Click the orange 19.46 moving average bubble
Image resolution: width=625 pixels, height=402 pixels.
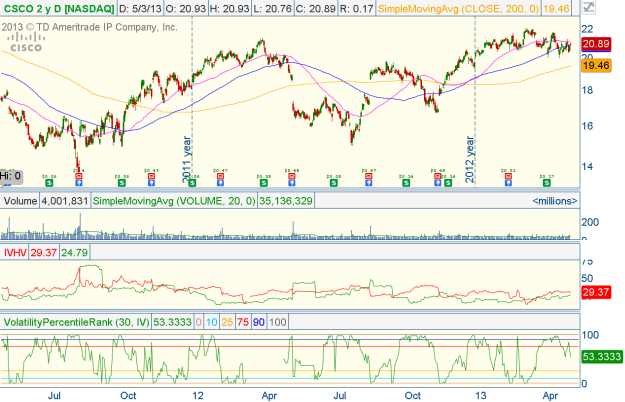597,64
